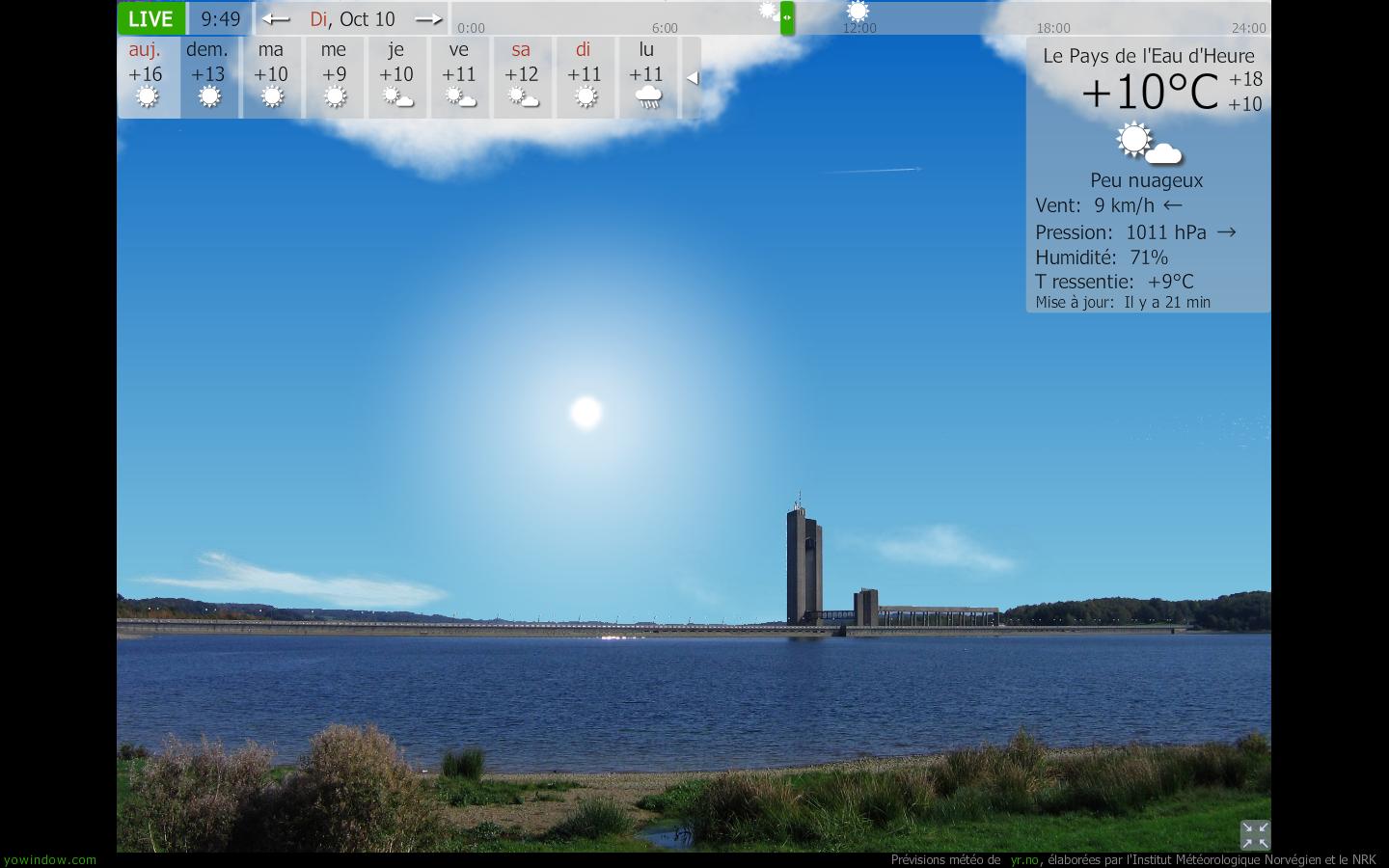The height and width of the screenshot is (868, 1389).
Task: Click the 12:00 mark on the timeline
Action: [858, 28]
